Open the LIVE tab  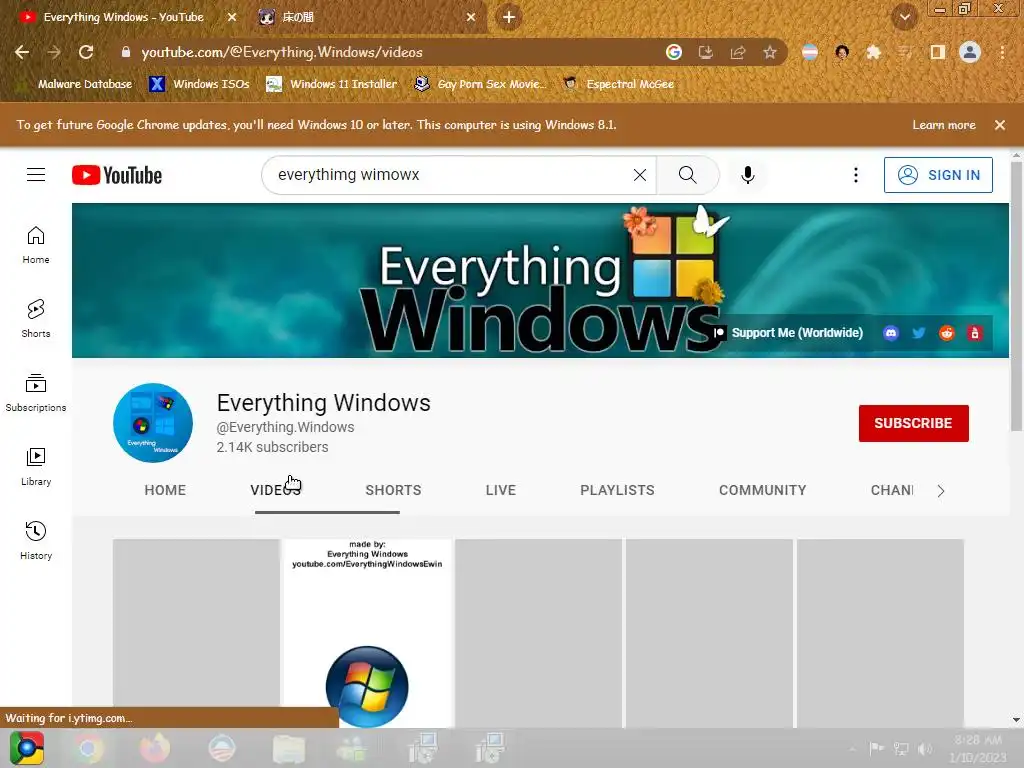coord(501,490)
